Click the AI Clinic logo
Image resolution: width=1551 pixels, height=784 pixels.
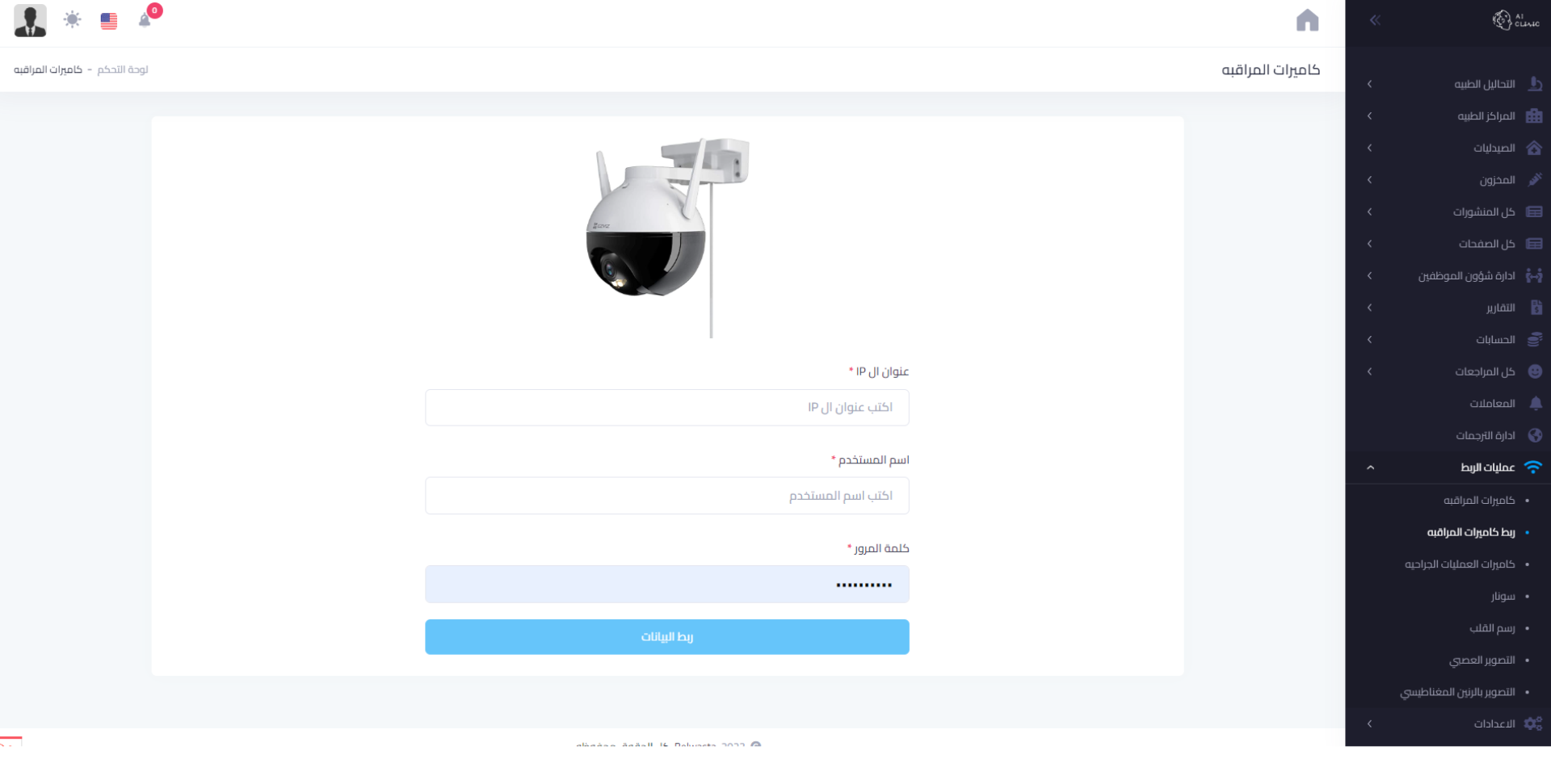(1515, 20)
